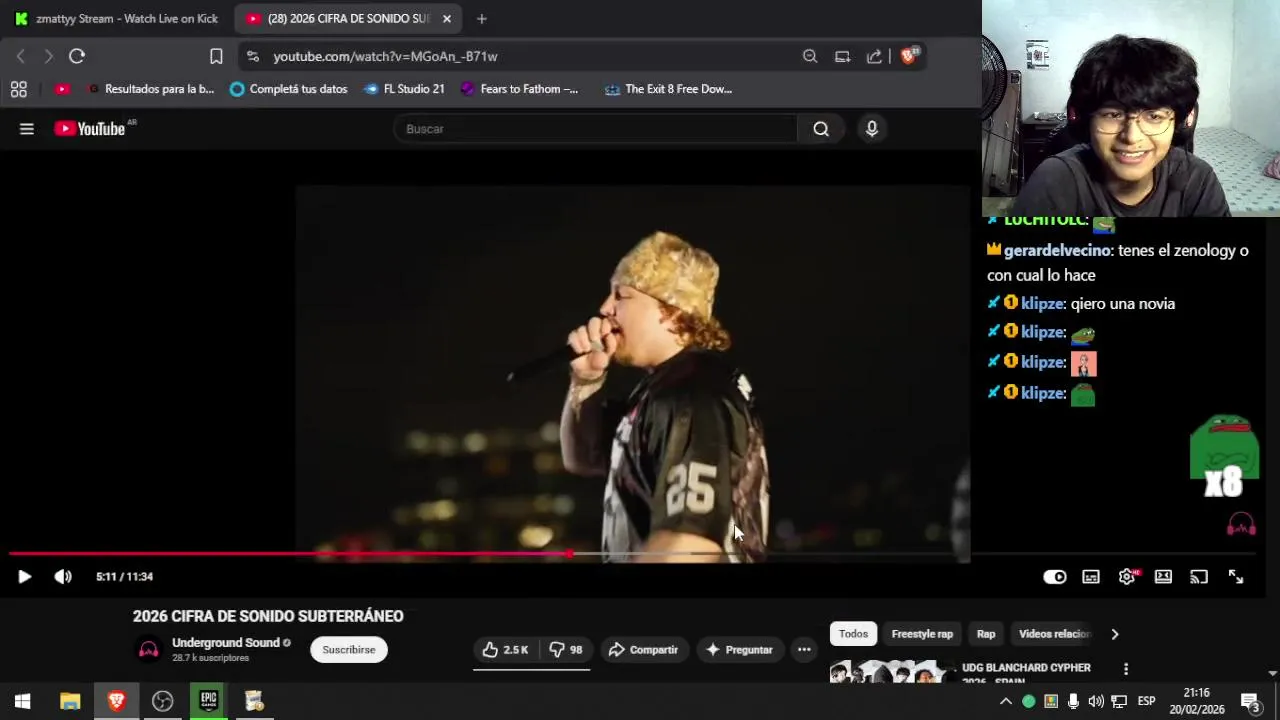The height and width of the screenshot is (720, 1280).
Task: Switch to the zmattyy Stream Kick tab
Action: pyautogui.click(x=116, y=18)
